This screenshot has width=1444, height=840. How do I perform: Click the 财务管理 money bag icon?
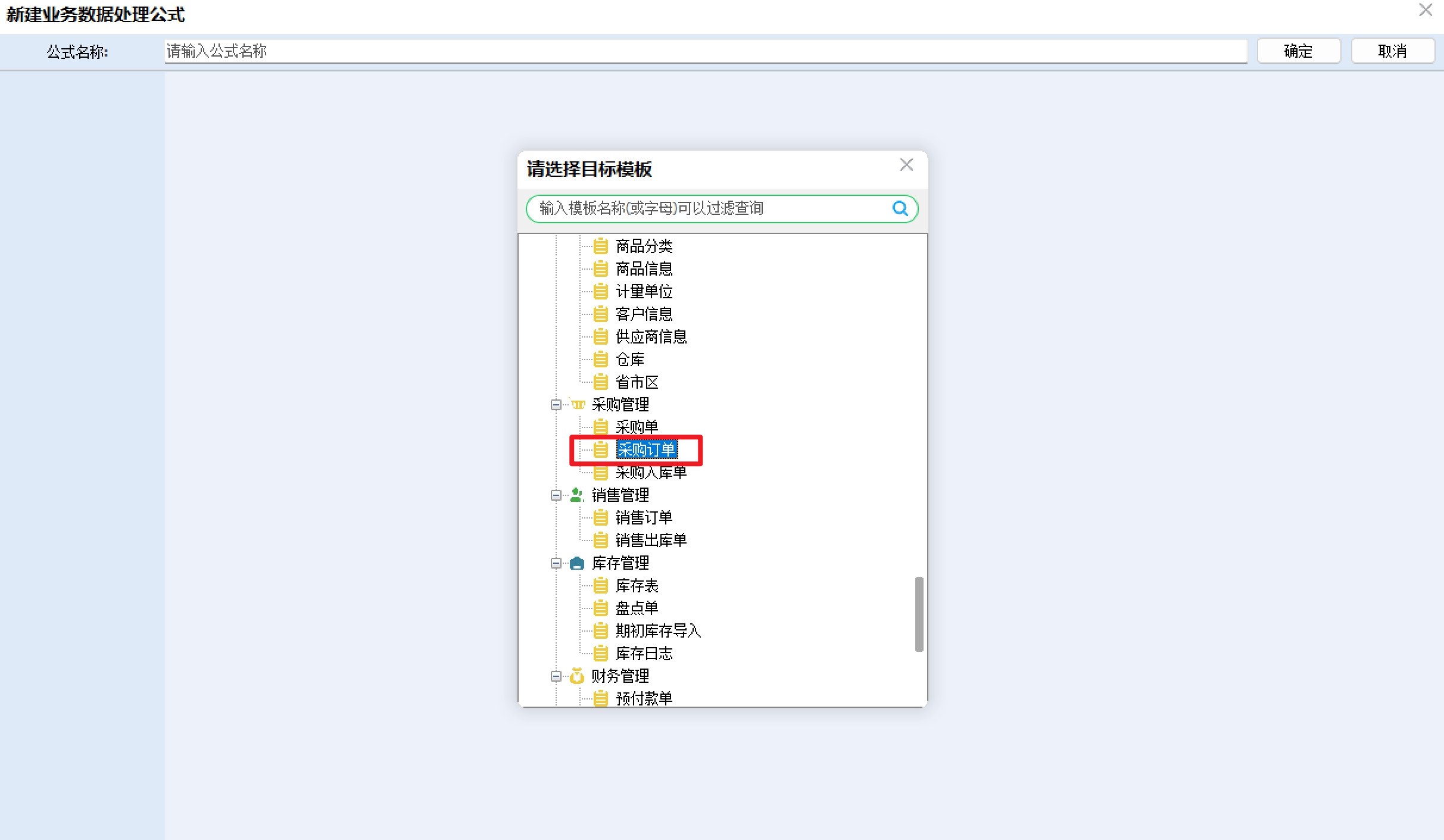576,676
